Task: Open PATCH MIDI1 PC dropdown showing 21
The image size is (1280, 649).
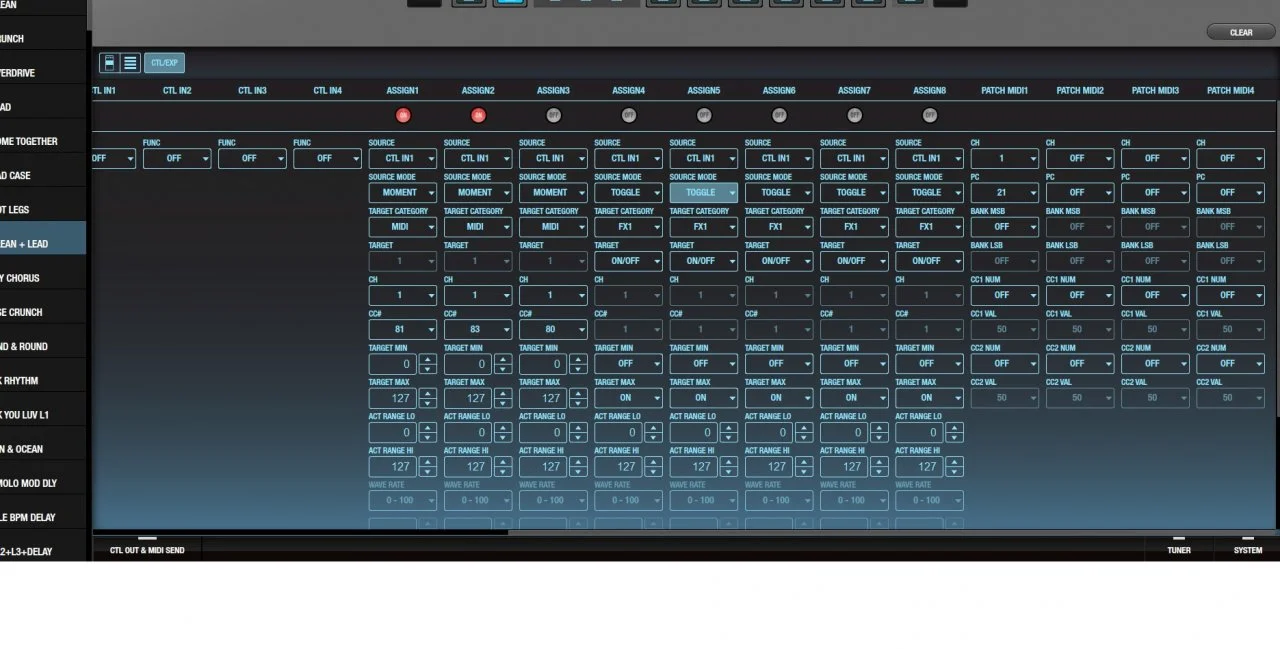Action: [x=1005, y=192]
